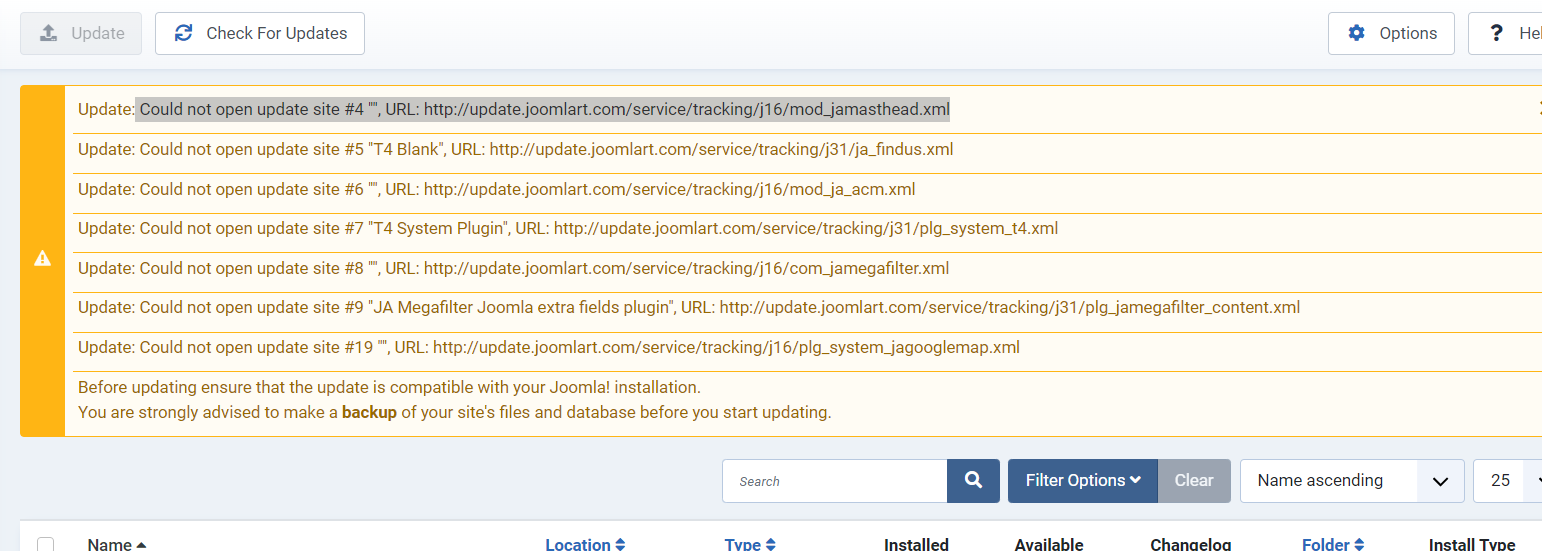Click the Location column sort arrows
1542x551 pixels.
[x=620, y=545]
